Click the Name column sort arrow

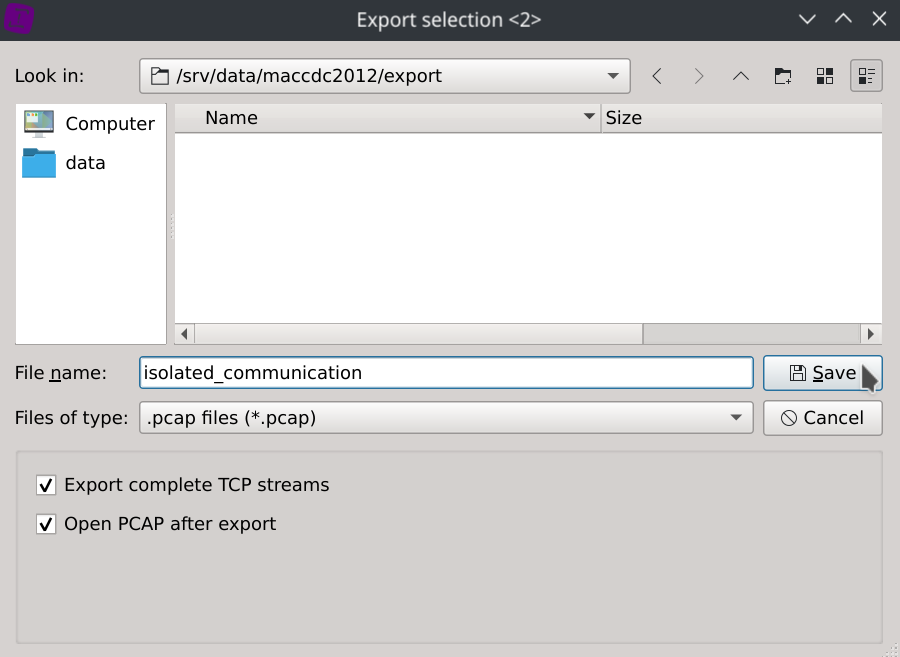tap(589, 118)
